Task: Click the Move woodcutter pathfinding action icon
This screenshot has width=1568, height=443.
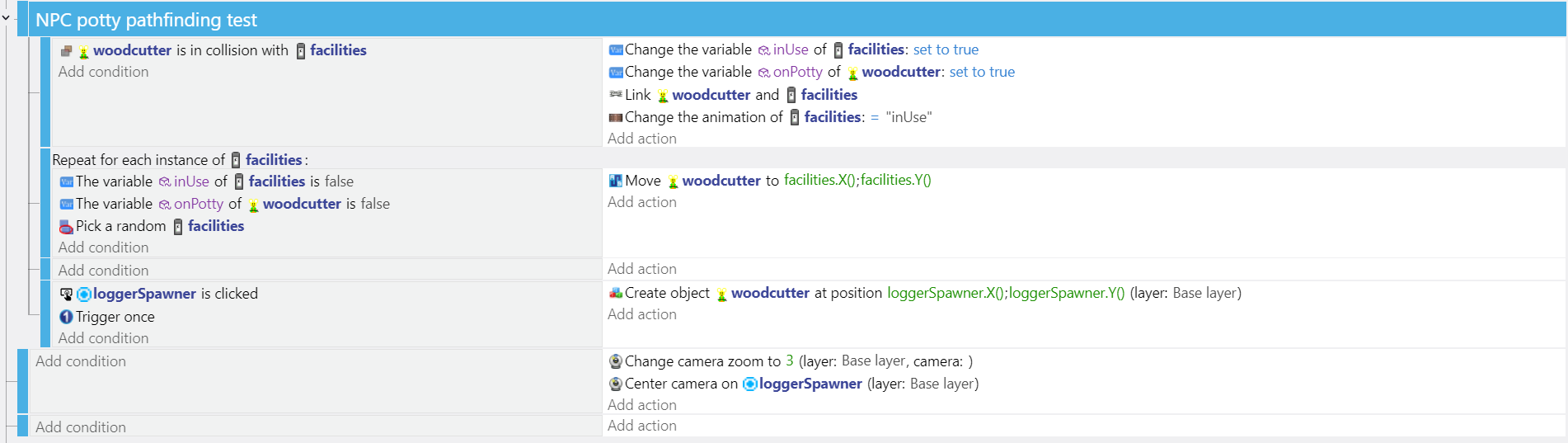Action: tap(615, 181)
